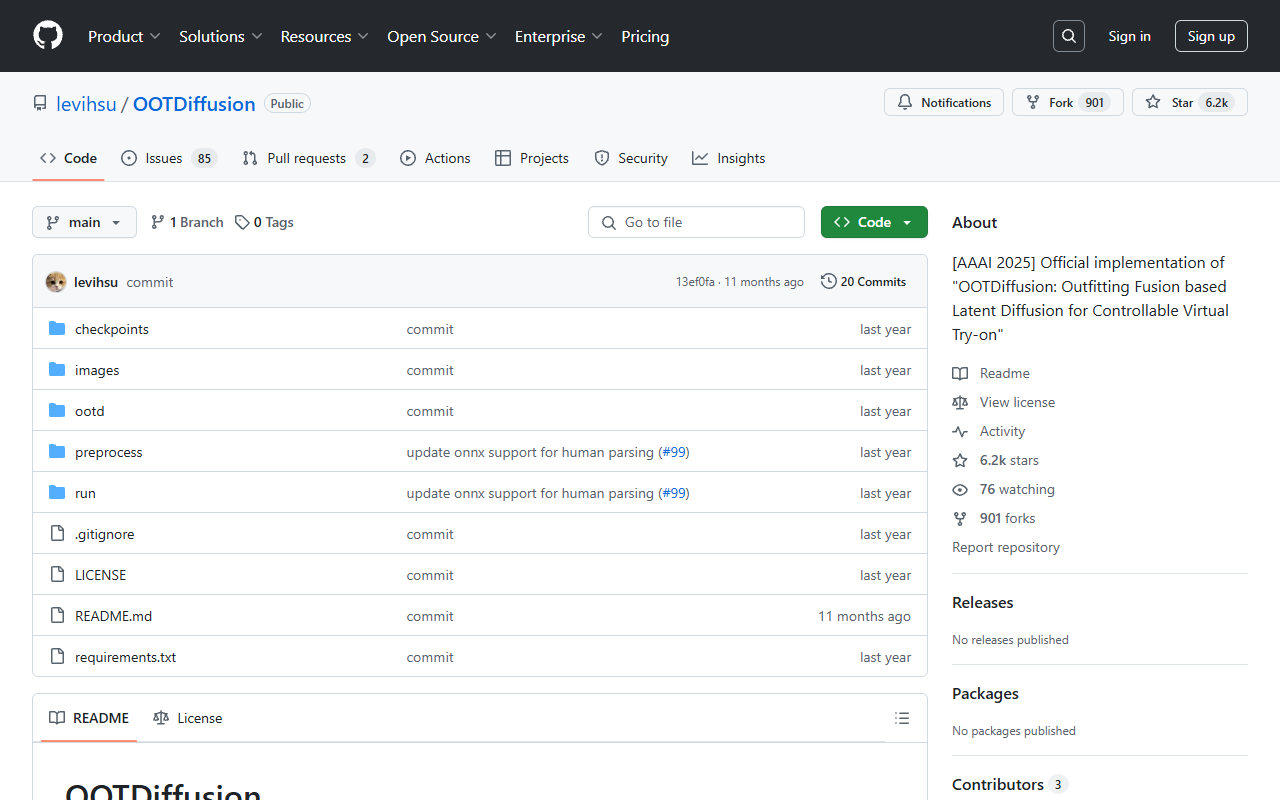Image resolution: width=1280 pixels, height=800 pixels.
Task: Expand the Resources menu
Action: tap(325, 36)
